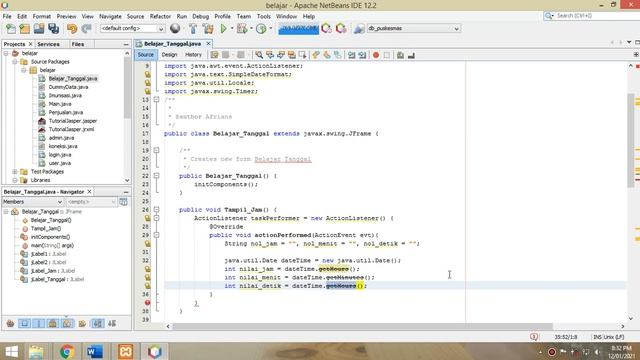Image resolution: width=640 pixels, height=360 pixels.
Task: Click the Clean and Build Project icon
Action: 208,28
